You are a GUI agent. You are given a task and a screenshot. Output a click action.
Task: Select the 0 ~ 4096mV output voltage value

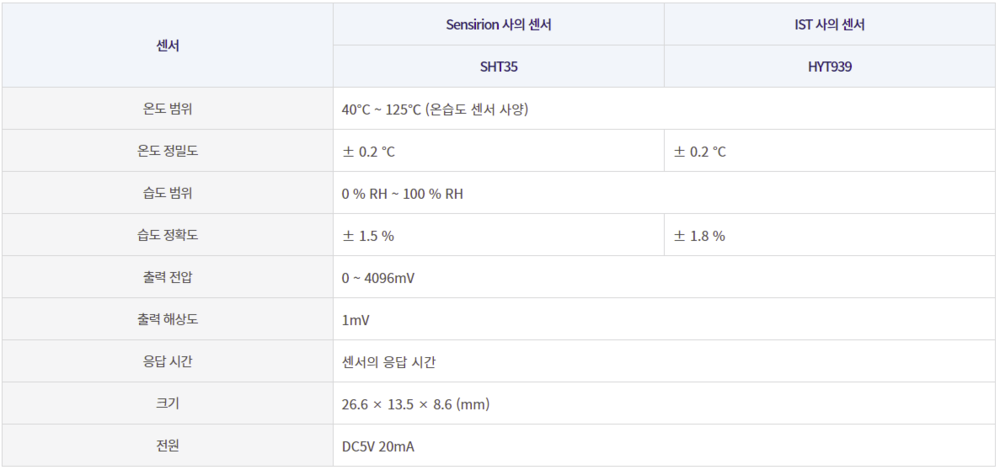click(x=378, y=278)
